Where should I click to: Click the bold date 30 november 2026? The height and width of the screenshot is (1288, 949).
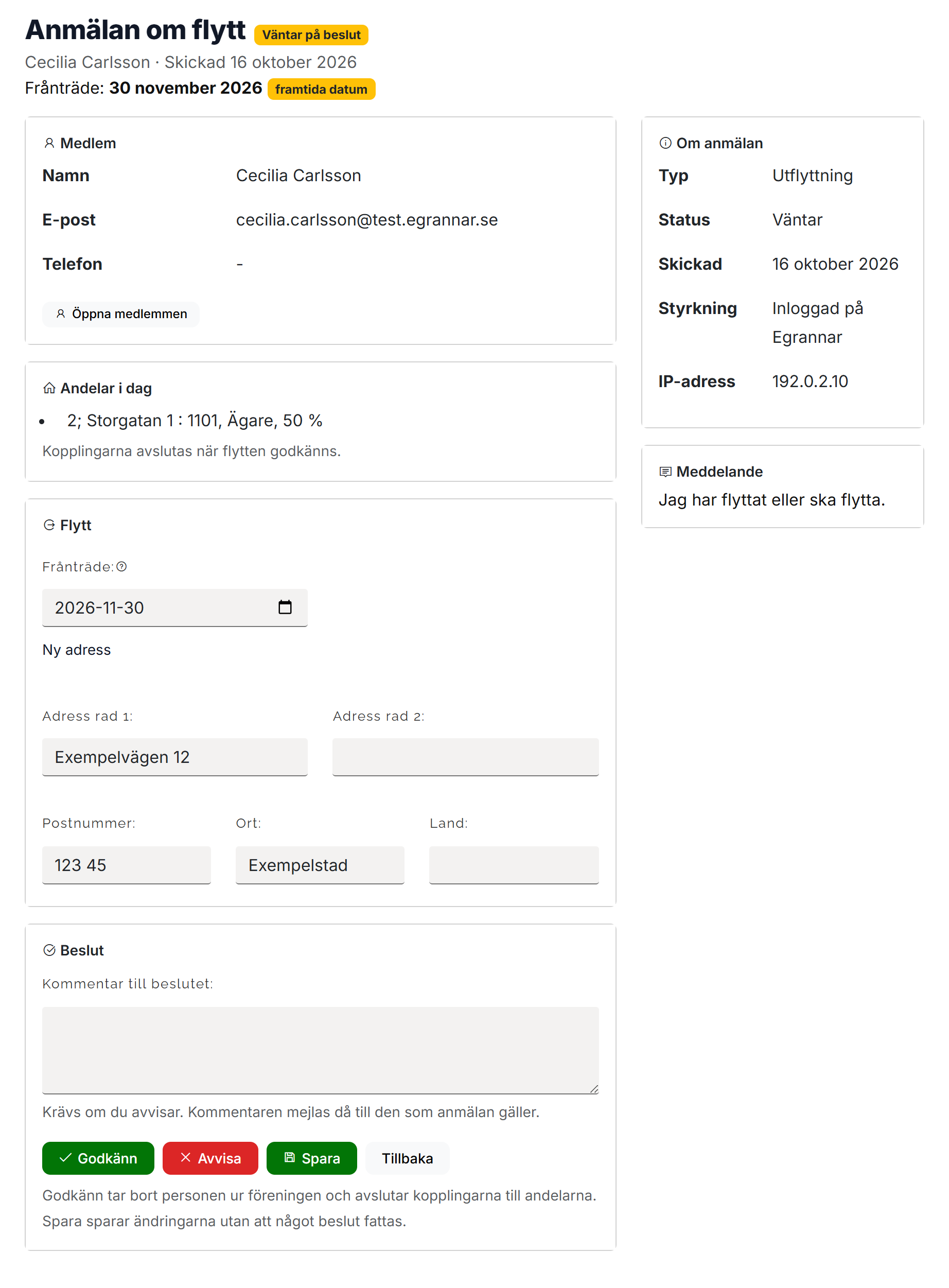click(186, 88)
